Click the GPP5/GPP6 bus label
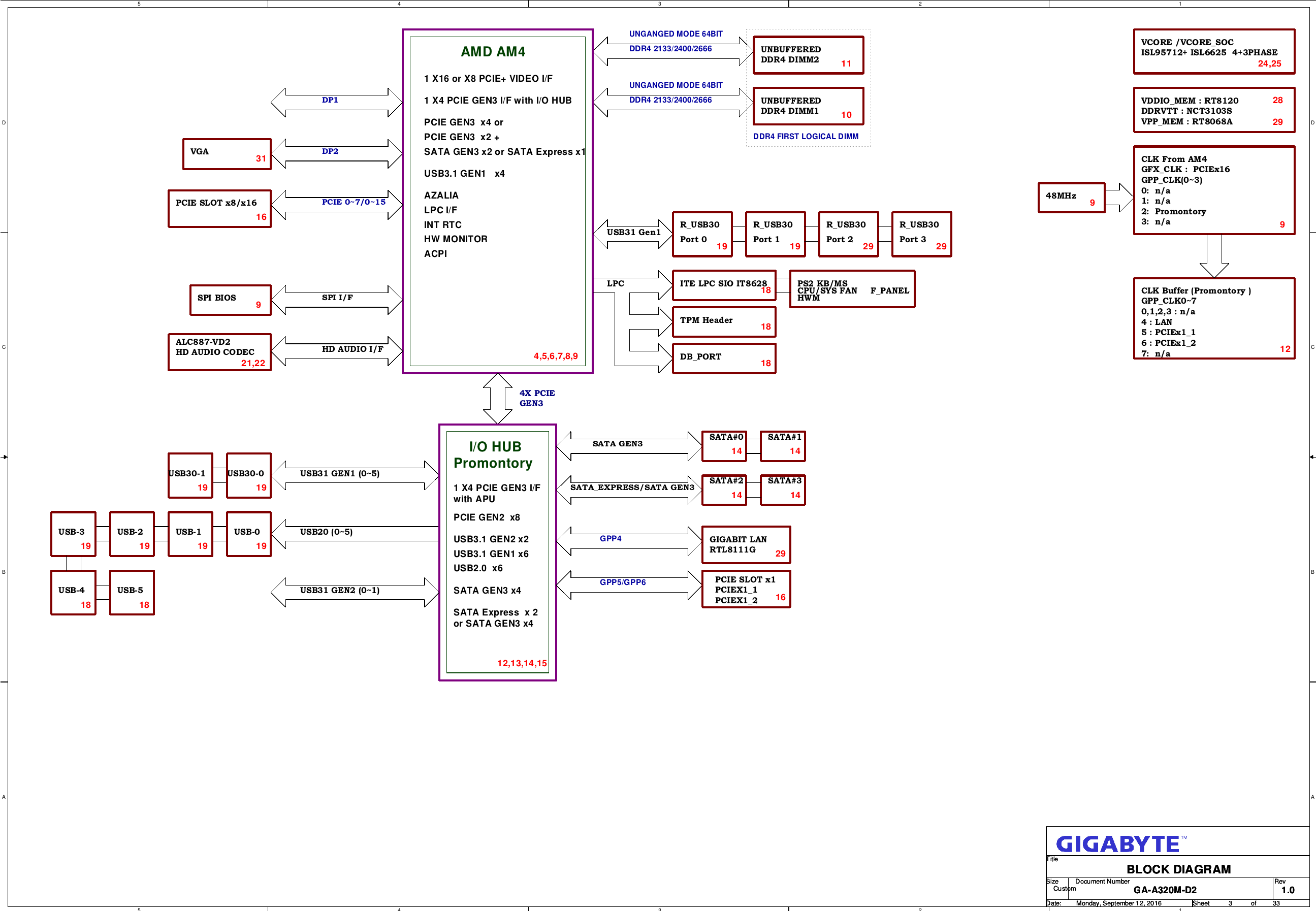Image resolution: width=1316 pixels, height=911 pixels. [622, 582]
